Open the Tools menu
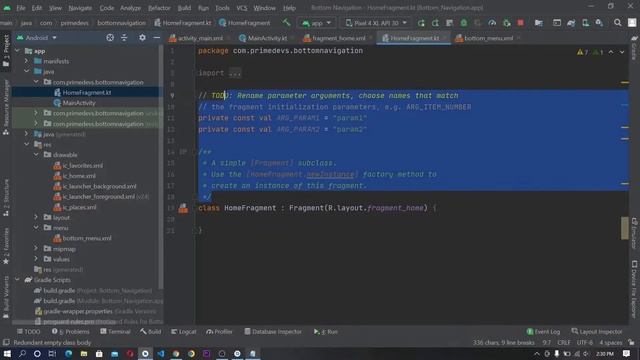Image resolution: width=640 pixels, height=360 pixels. (x=222, y=8)
